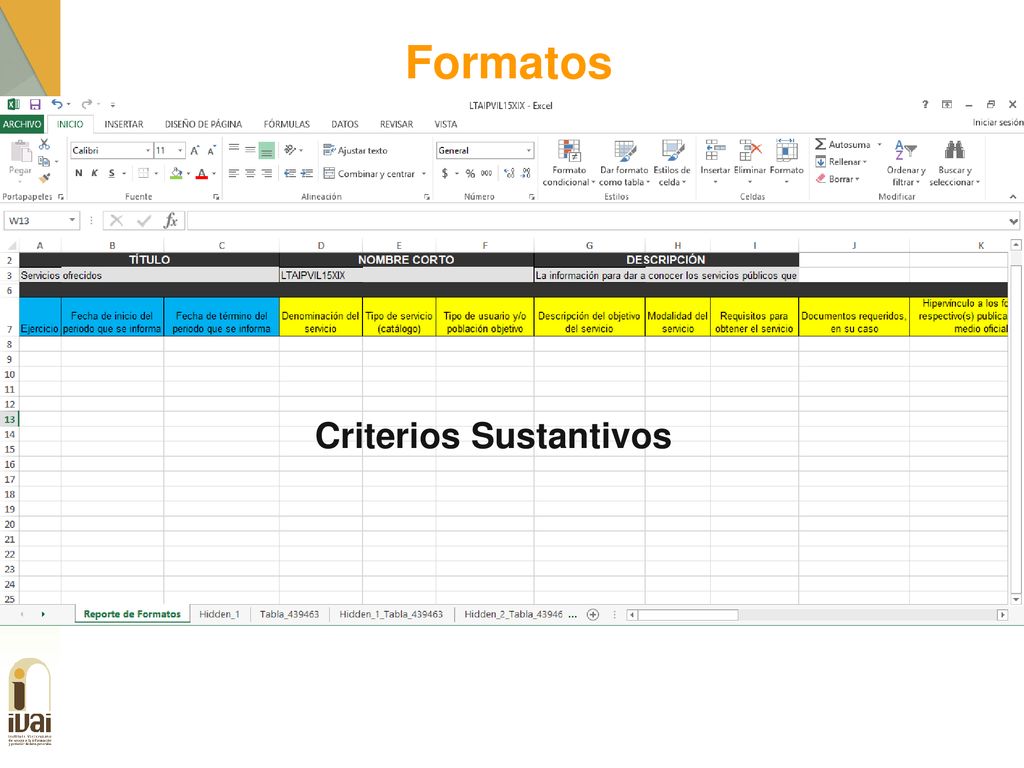Image resolution: width=1024 pixels, height=768 pixels.
Task: Increase decimal places
Action: click(509, 173)
